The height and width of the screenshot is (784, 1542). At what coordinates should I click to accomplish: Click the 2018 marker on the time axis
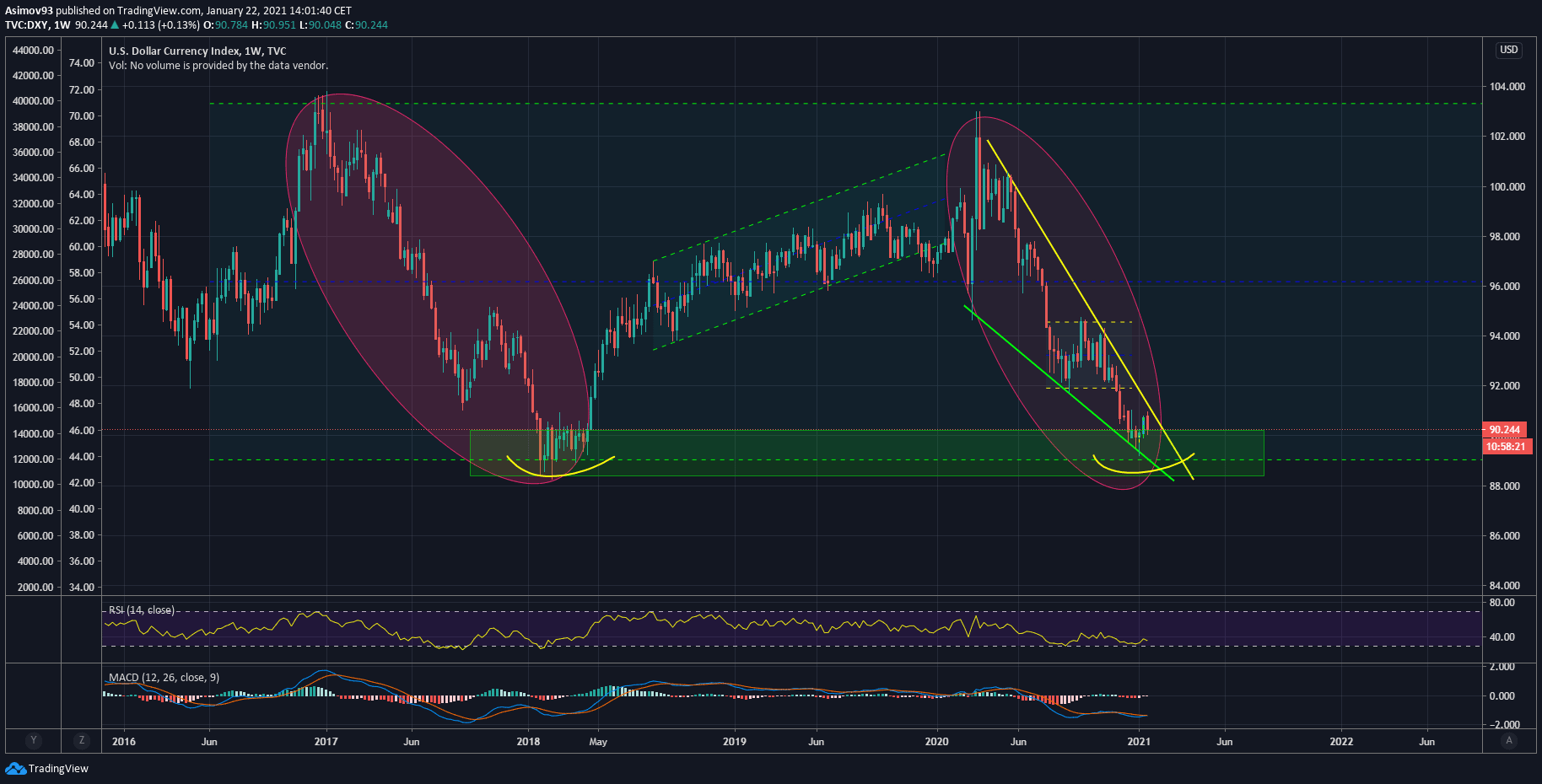528,742
